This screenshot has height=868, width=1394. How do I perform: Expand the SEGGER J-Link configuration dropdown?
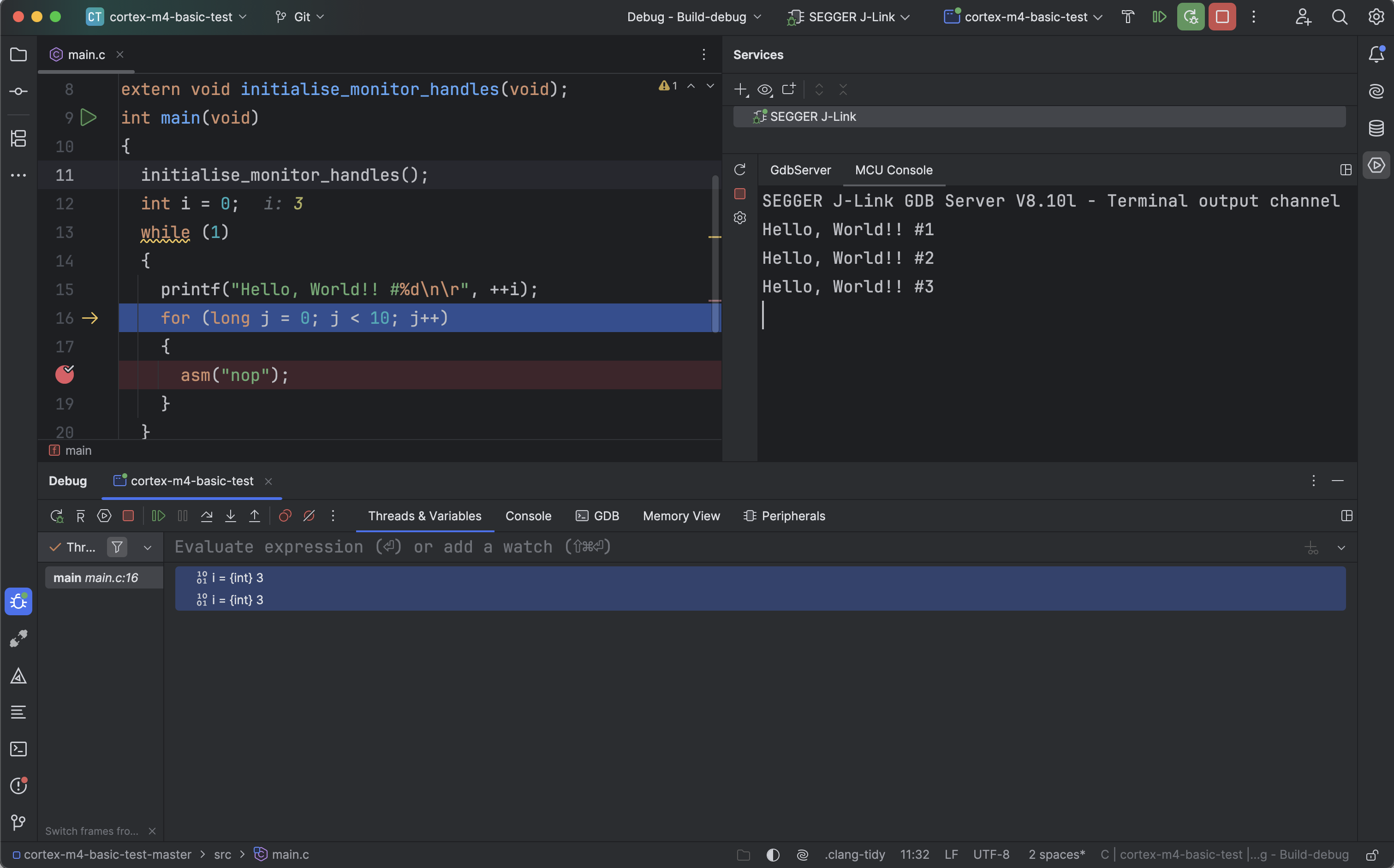pos(849,17)
